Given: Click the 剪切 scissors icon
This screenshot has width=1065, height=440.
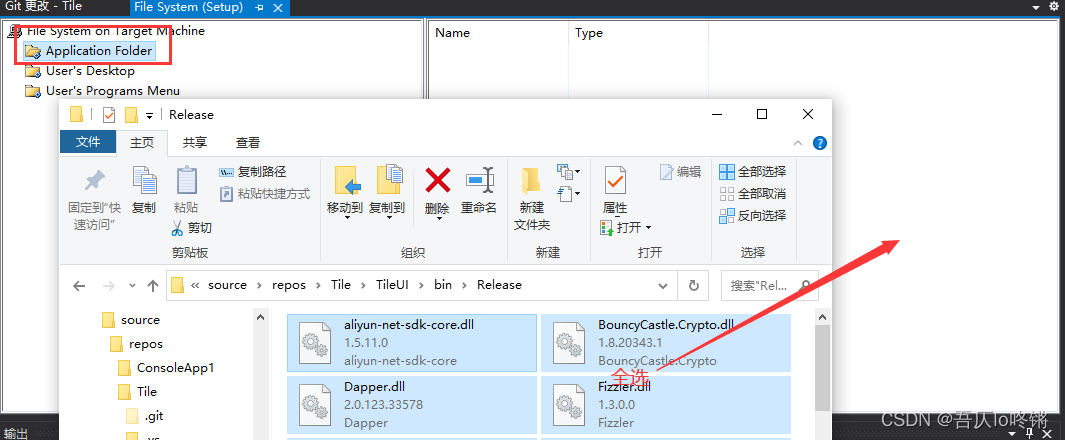Looking at the screenshot, I should coord(177,227).
